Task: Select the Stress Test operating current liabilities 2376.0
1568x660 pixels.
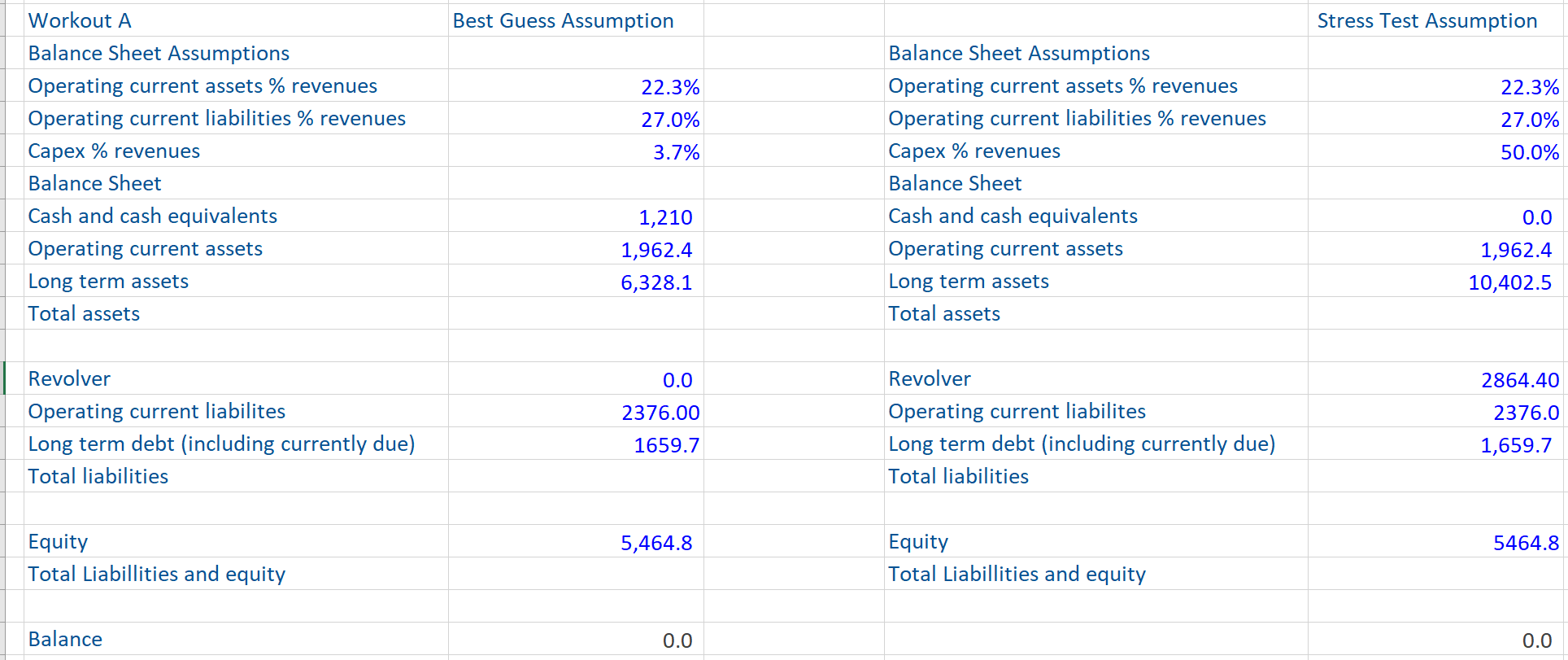Action: click(x=1526, y=413)
